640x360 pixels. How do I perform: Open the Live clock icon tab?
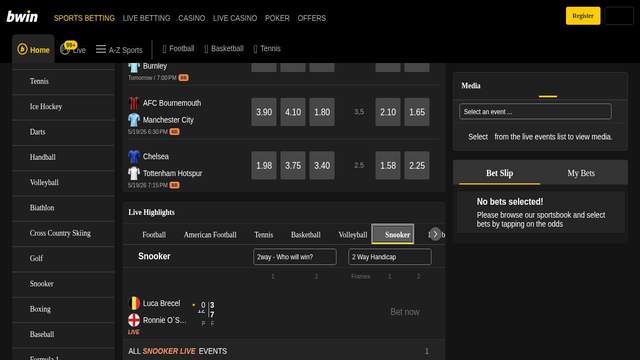tap(65, 49)
